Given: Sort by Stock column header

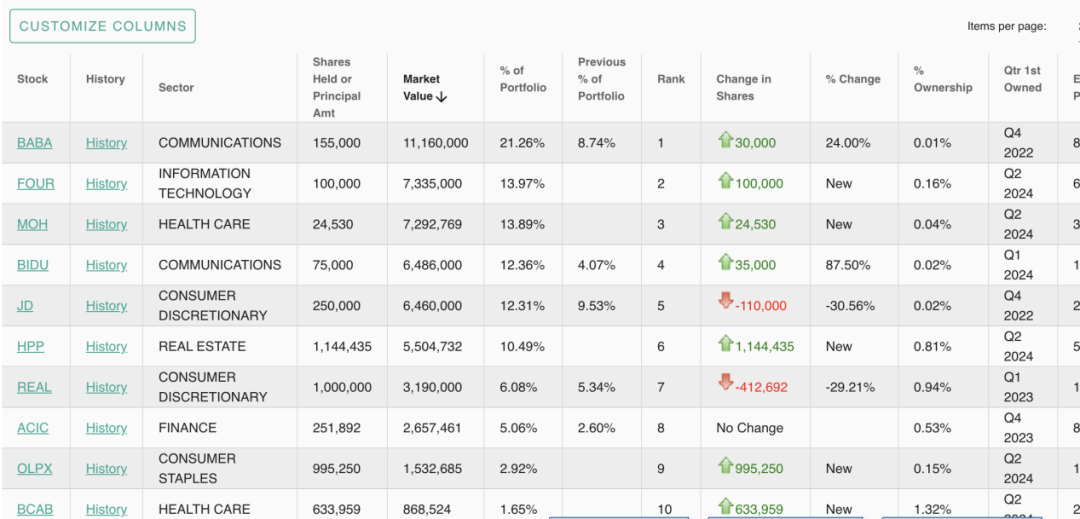Looking at the screenshot, I should click(x=32, y=79).
